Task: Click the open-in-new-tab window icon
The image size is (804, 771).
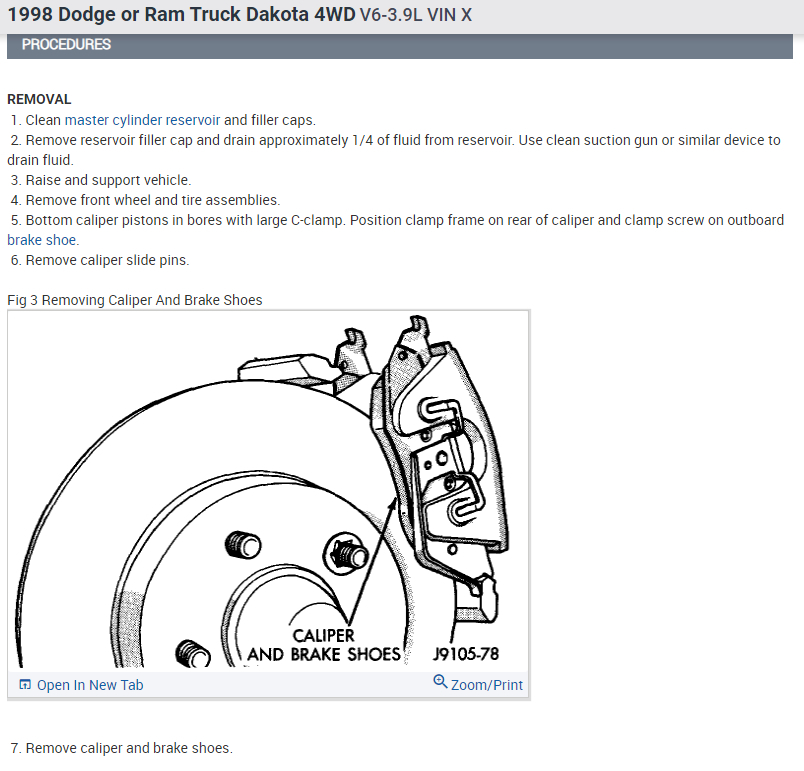Action: (x=25, y=684)
